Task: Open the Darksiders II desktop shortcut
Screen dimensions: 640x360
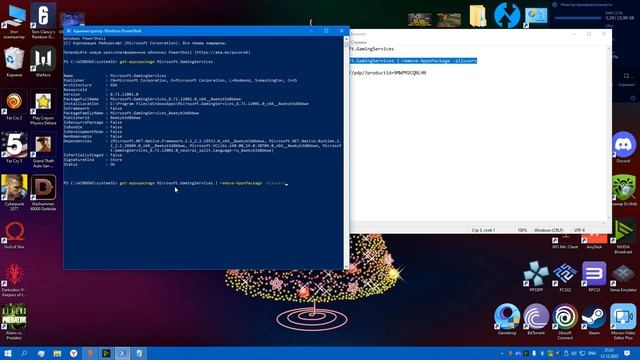Action: 14,280
